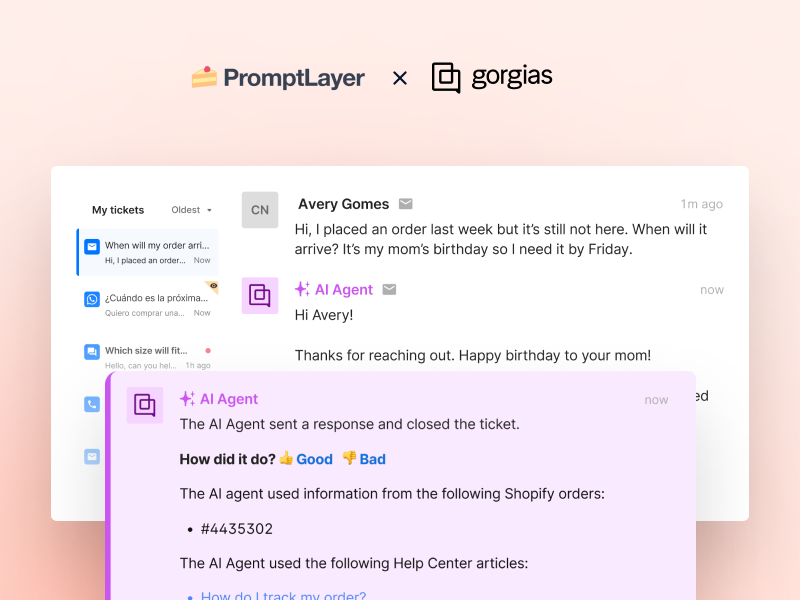Click the sparkle icon beside AI Agent in conversation
The width and height of the screenshot is (800, 600).
coord(302,289)
